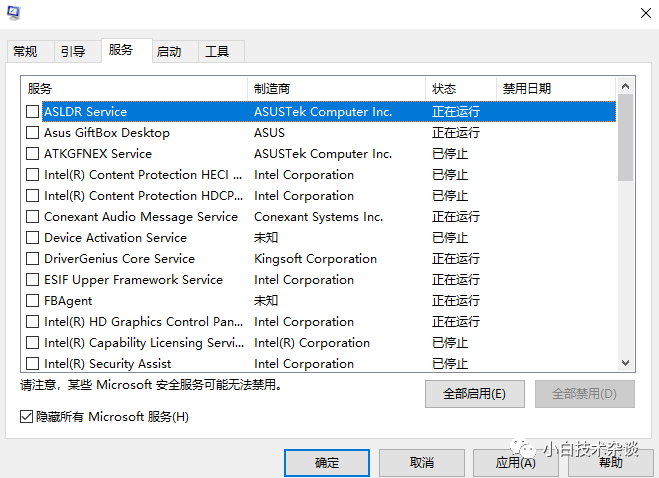Viewport: 659px width, 478px height.
Task: Check the ASLDR Service checkbox
Action: click(x=32, y=111)
